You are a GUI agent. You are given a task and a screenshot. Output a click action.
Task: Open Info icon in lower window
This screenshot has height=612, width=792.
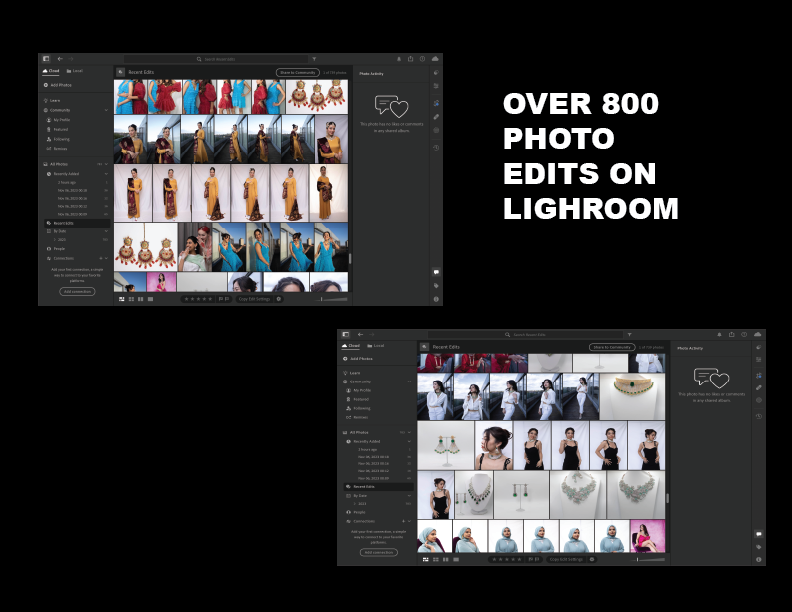tap(759, 559)
